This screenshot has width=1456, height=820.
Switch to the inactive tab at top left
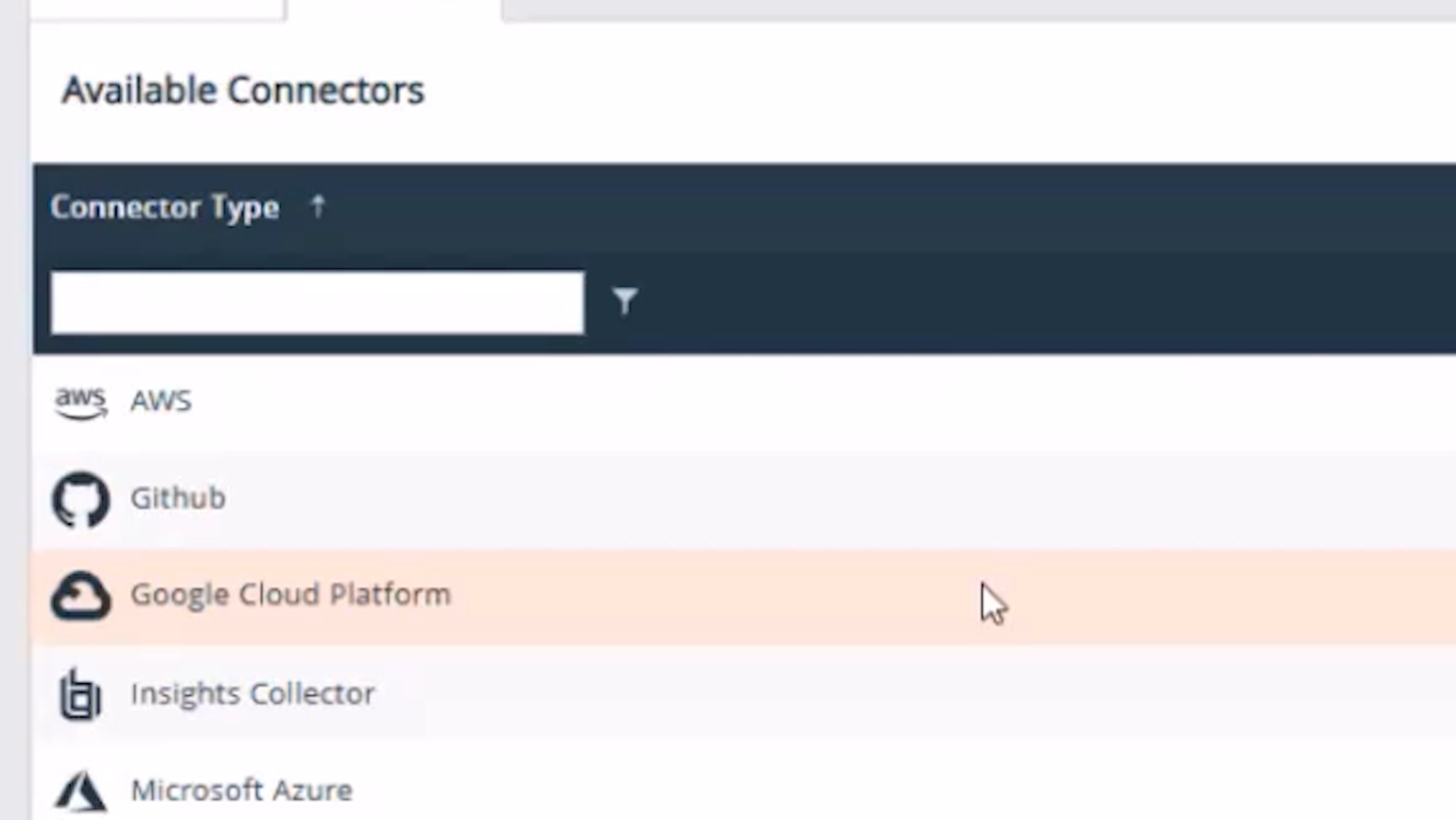click(157, 9)
